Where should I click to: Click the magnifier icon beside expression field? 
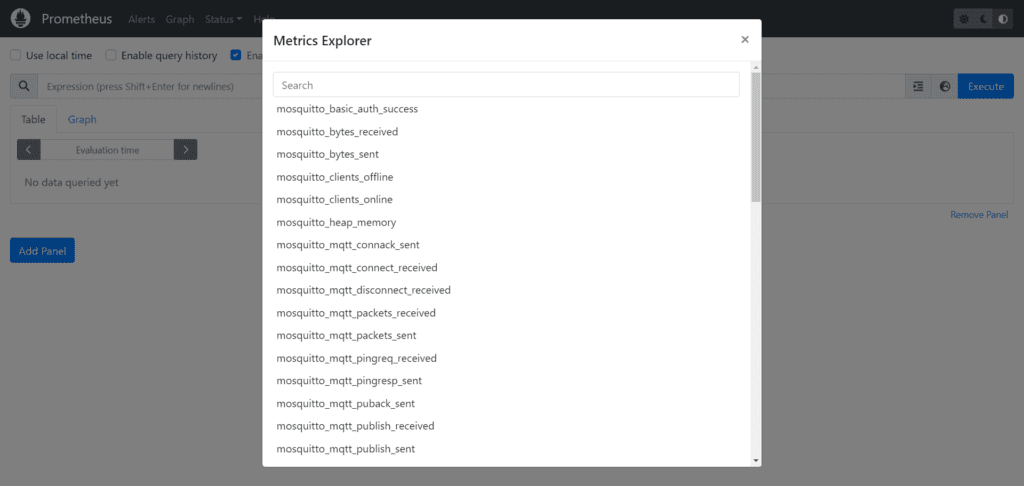point(24,86)
